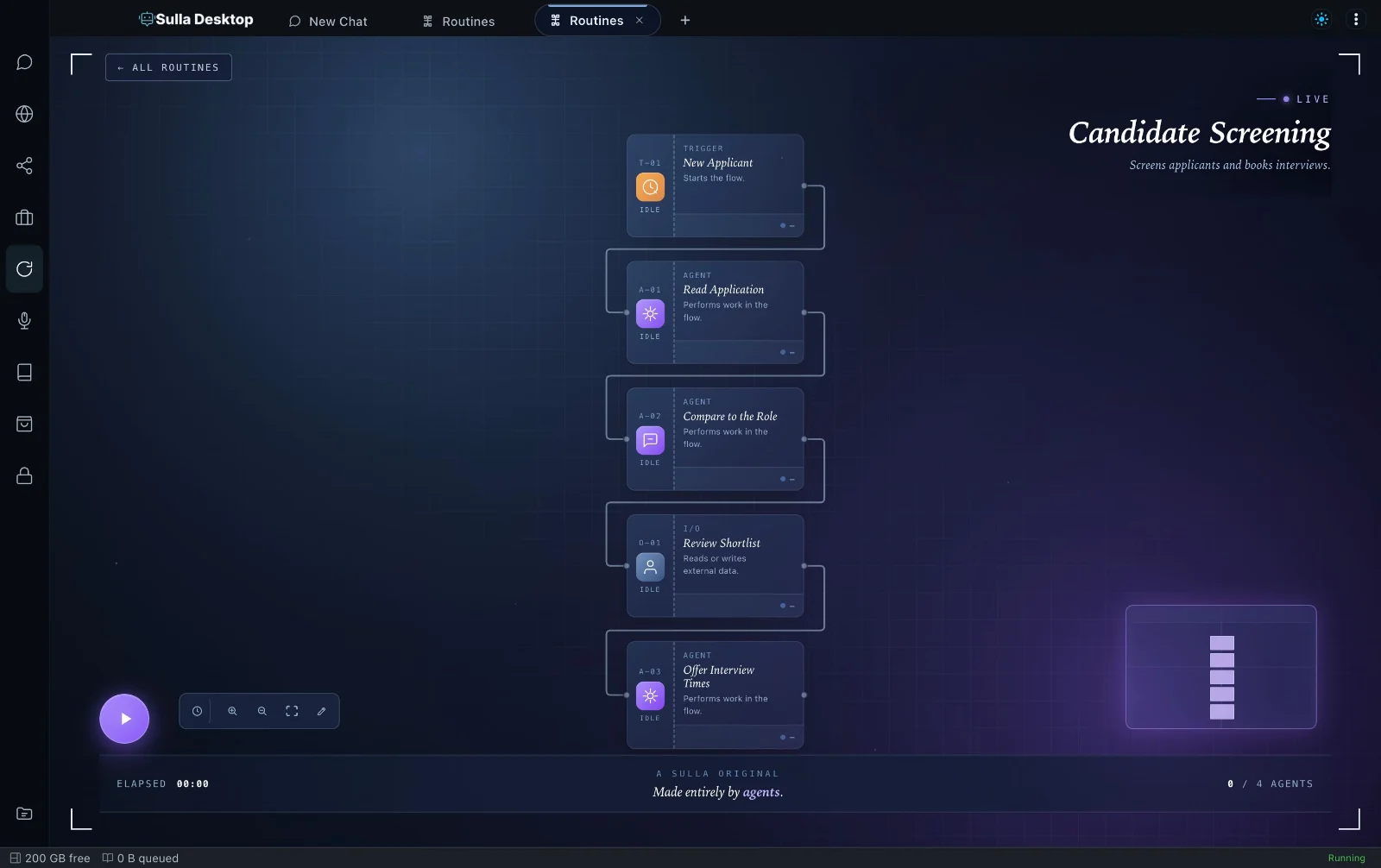The image size is (1381, 868).
Task: Switch to the inactive Routines tab
Action: pyautogui.click(x=458, y=21)
